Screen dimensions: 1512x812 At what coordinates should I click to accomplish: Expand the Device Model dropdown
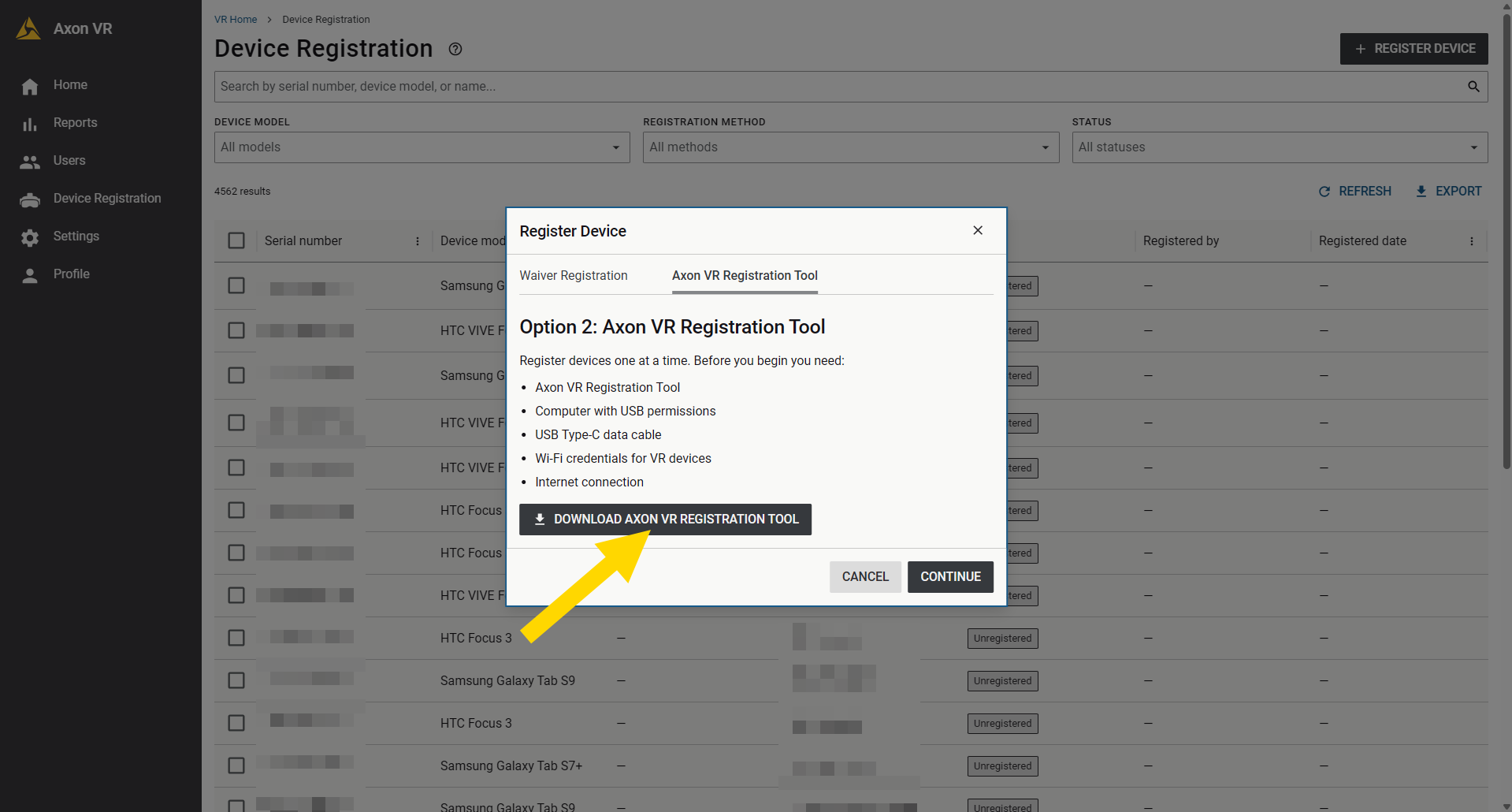[x=422, y=147]
